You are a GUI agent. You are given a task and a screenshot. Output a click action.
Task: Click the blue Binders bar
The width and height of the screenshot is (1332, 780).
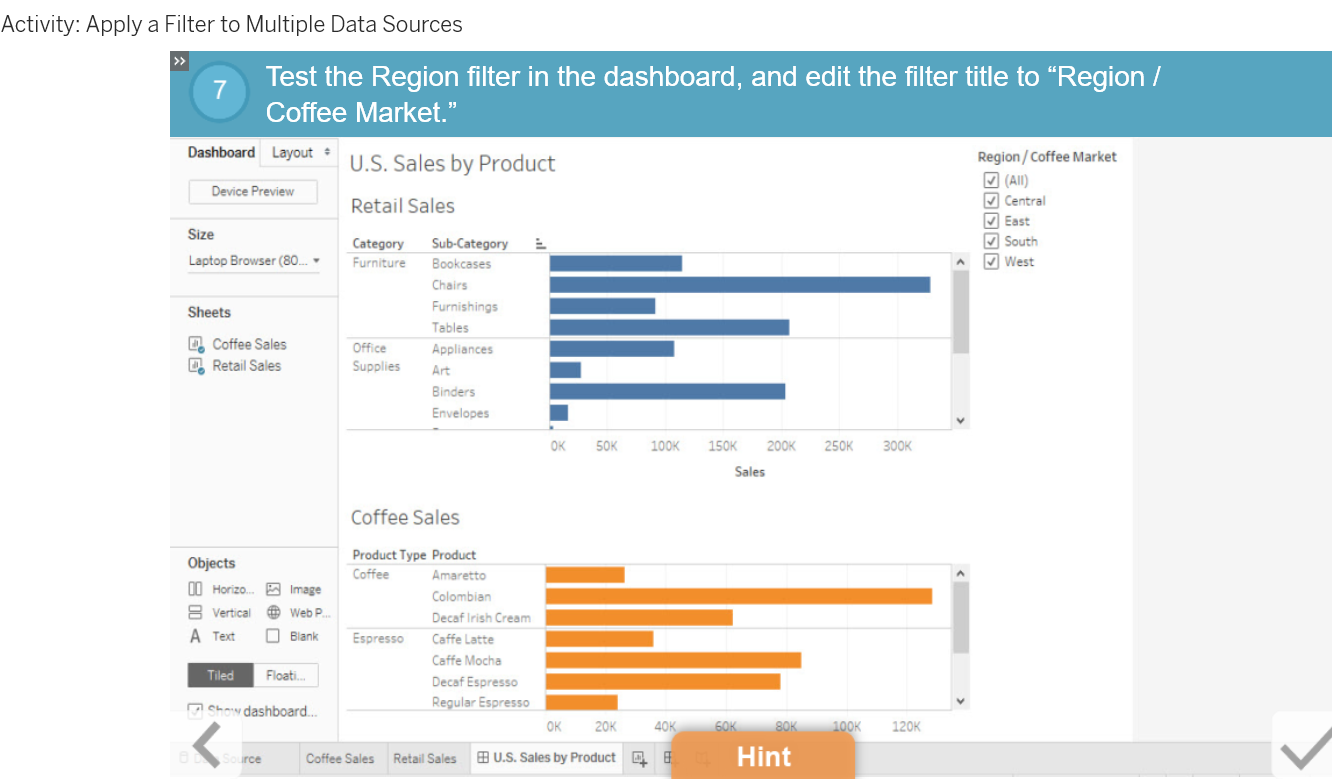pyautogui.click(x=667, y=391)
